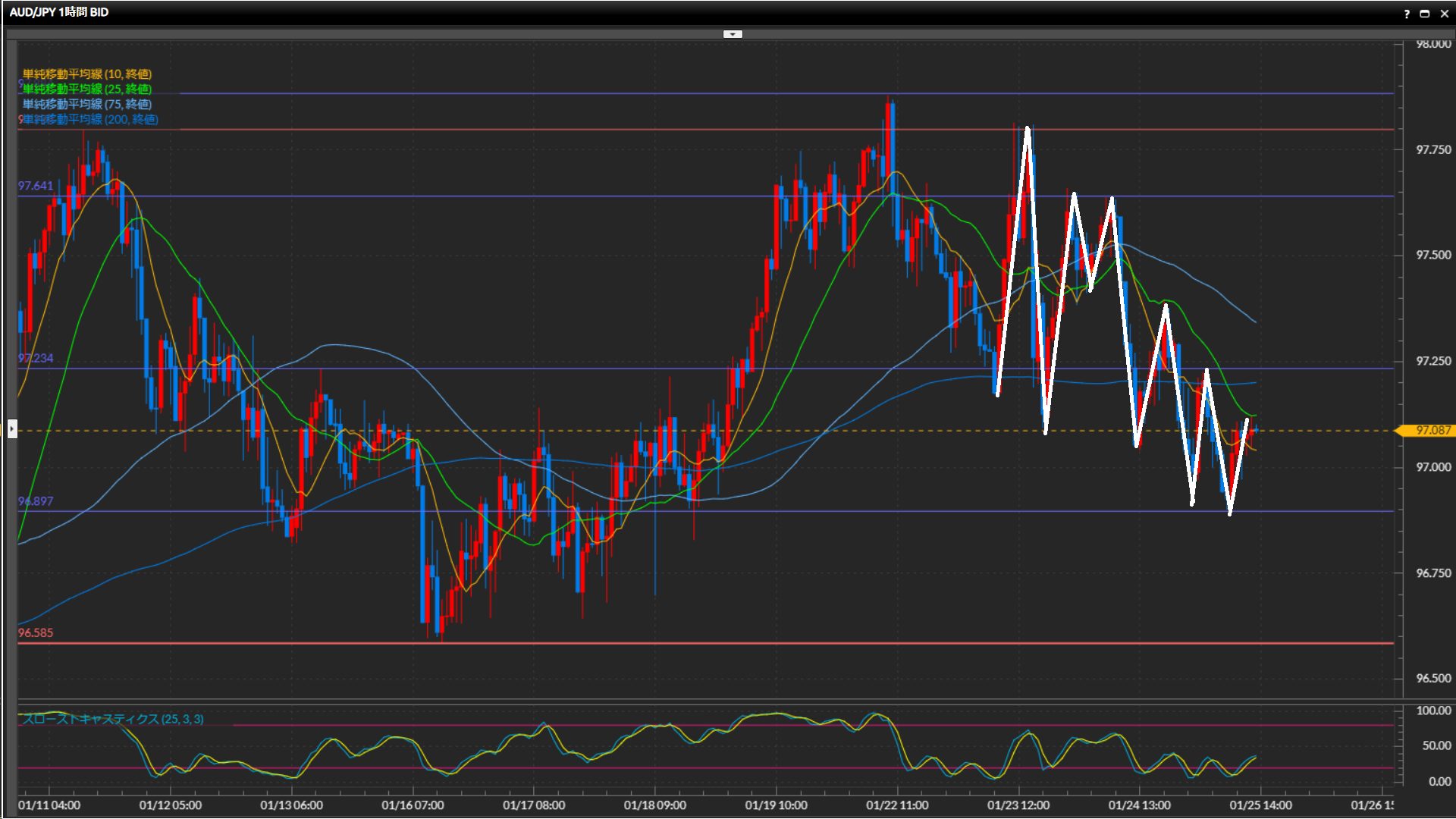Select the 25-period green moving average label
The image size is (1456, 819).
coord(87,89)
